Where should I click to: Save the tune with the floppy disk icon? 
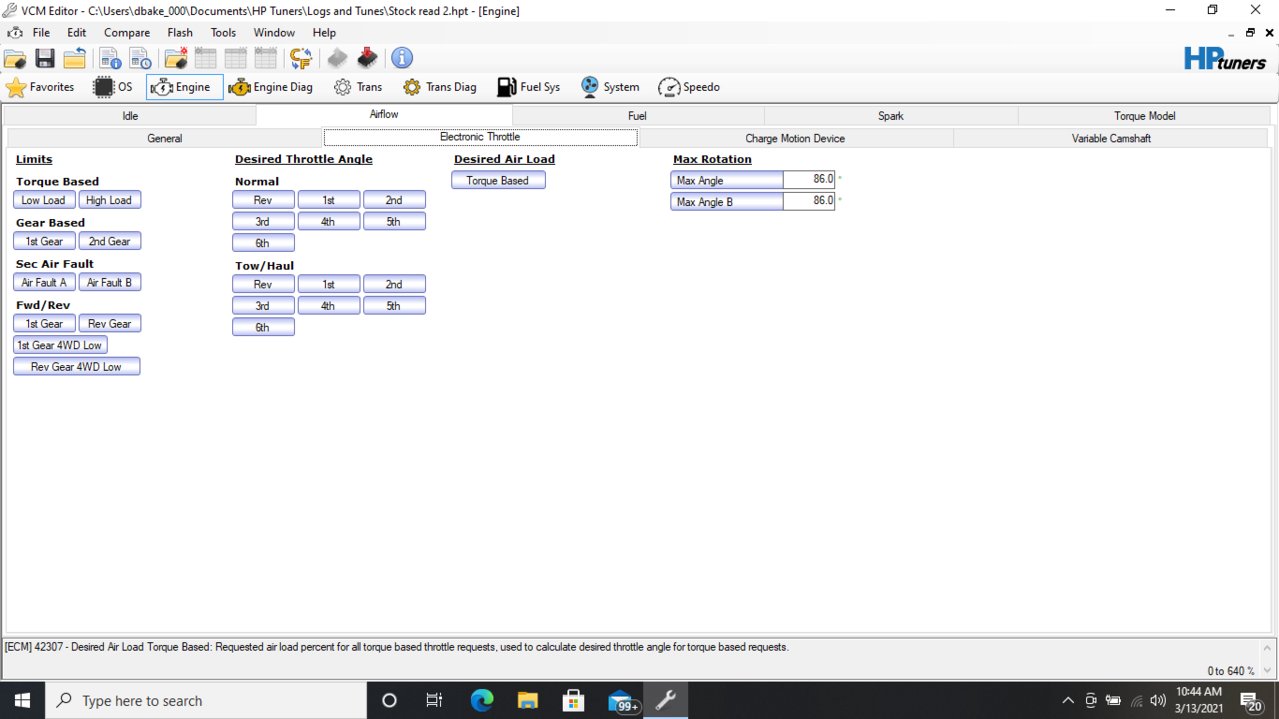click(x=44, y=58)
